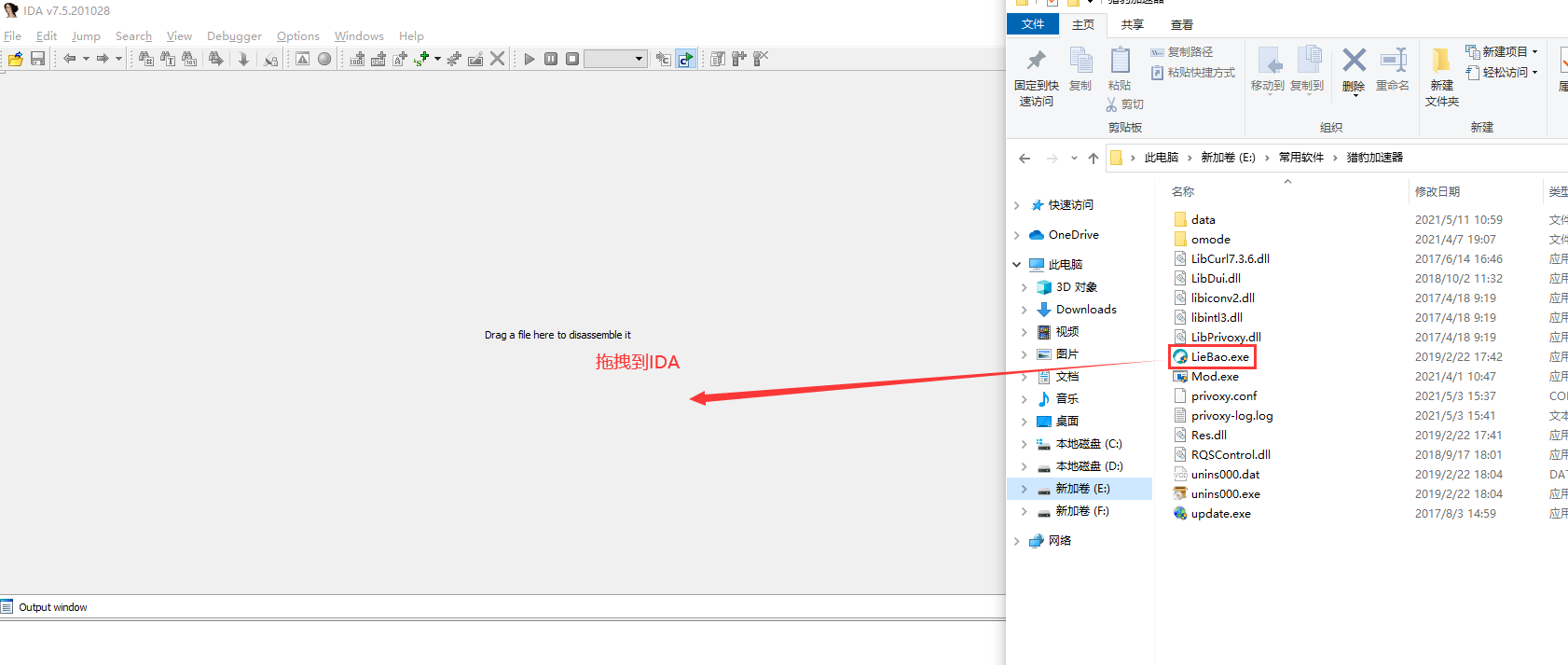Viewport: 1568px width, 665px height.
Task: Click 常用软件 in the address path
Action: pyautogui.click(x=1301, y=158)
